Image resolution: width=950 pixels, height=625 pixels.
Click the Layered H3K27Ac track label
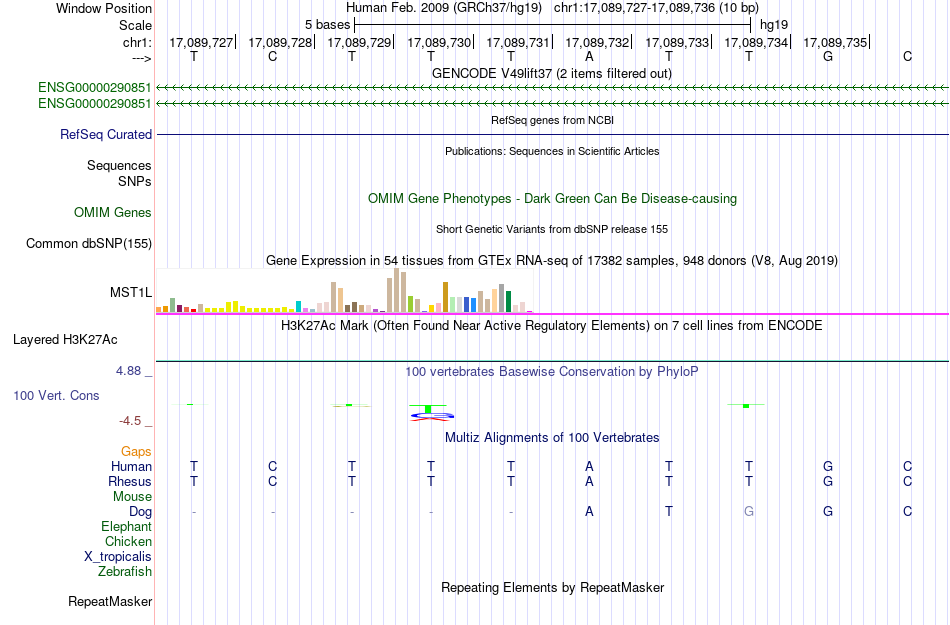pyautogui.click(x=65, y=340)
